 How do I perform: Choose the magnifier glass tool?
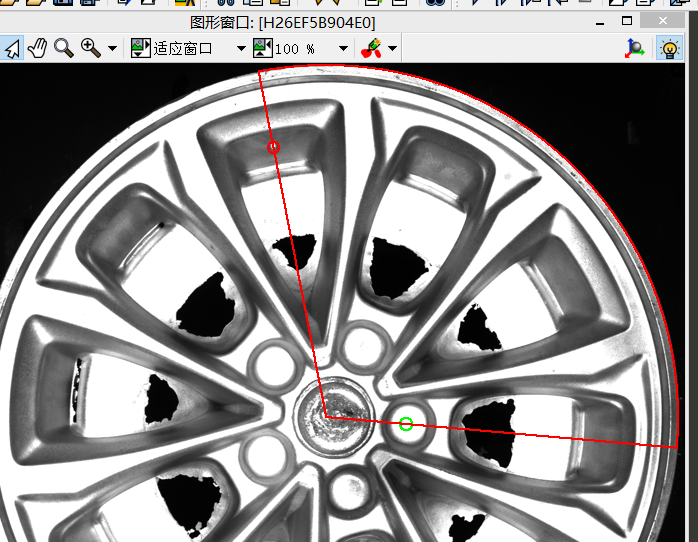pyautogui.click(x=64, y=48)
